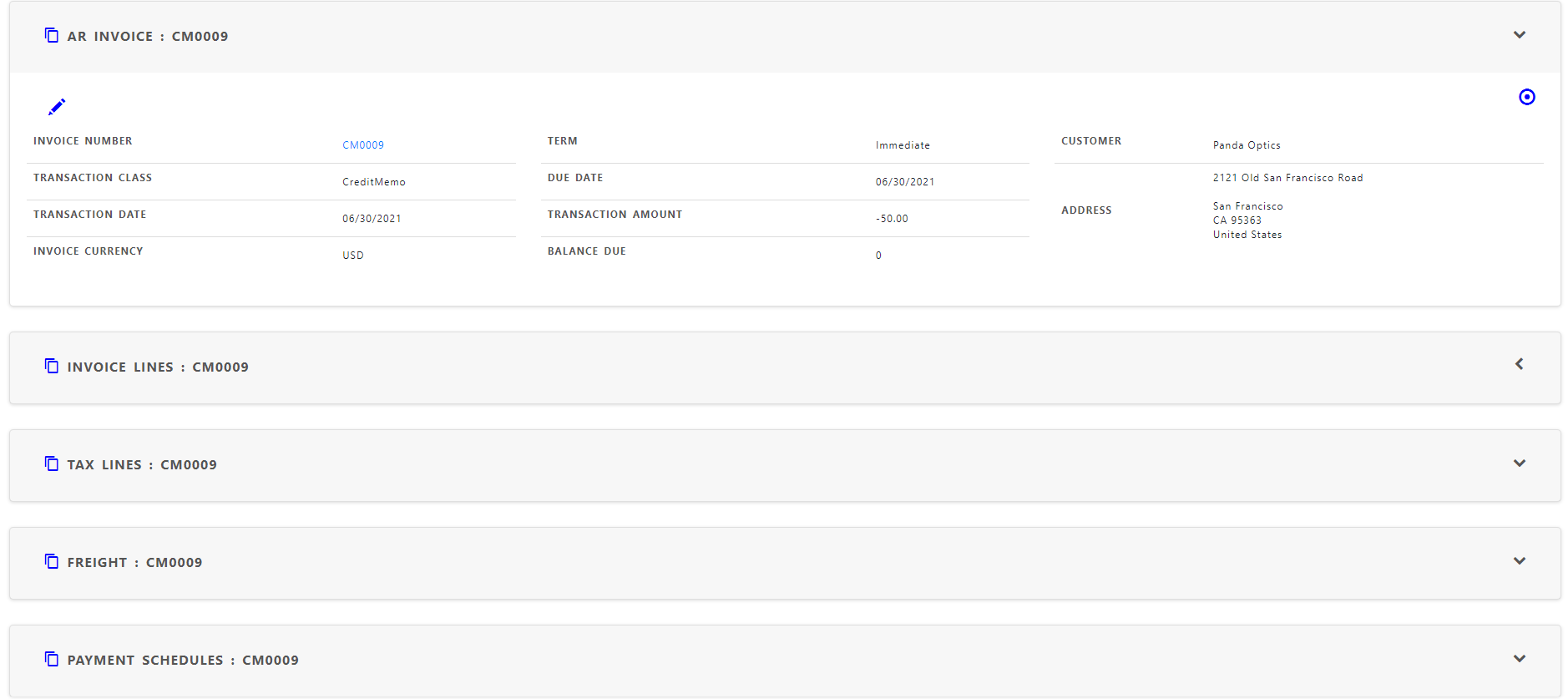Click the TAX LINES : CM0009 title
The height and width of the screenshot is (699, 1568).
point(142,464)
